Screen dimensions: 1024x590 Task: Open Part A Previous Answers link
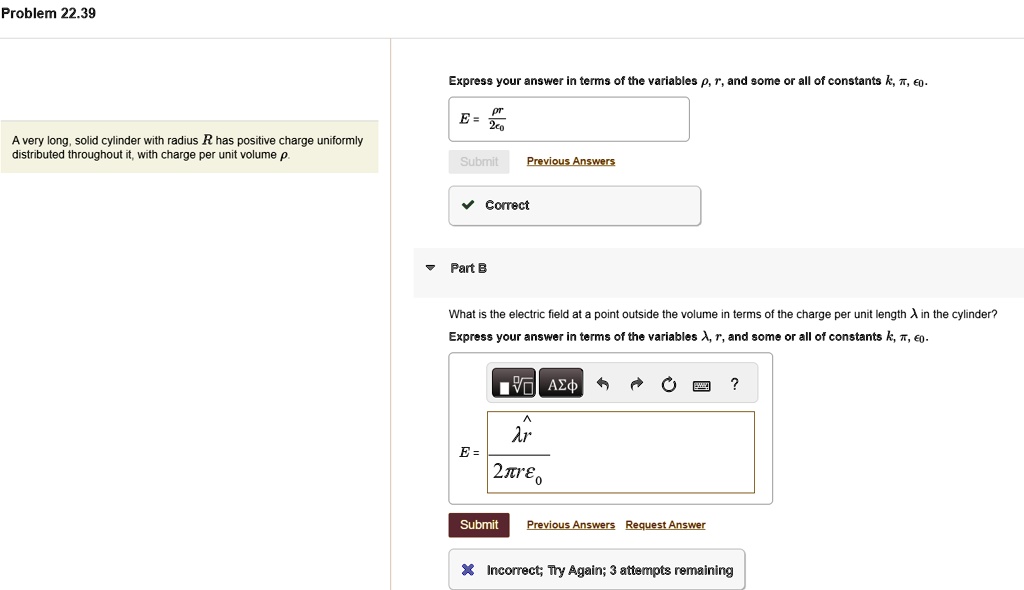click(570, 161)
